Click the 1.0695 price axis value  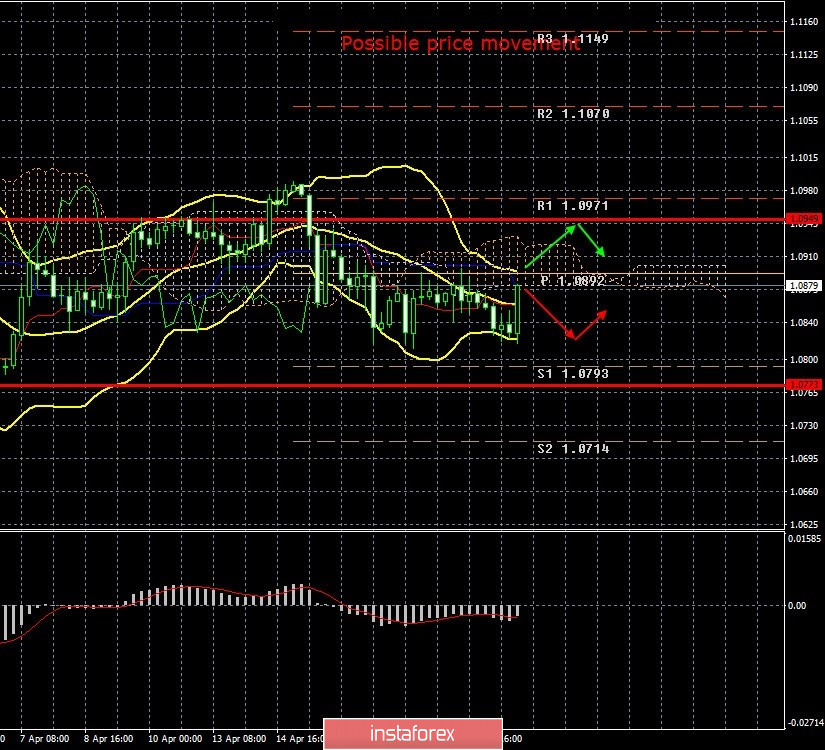(804, 459)
